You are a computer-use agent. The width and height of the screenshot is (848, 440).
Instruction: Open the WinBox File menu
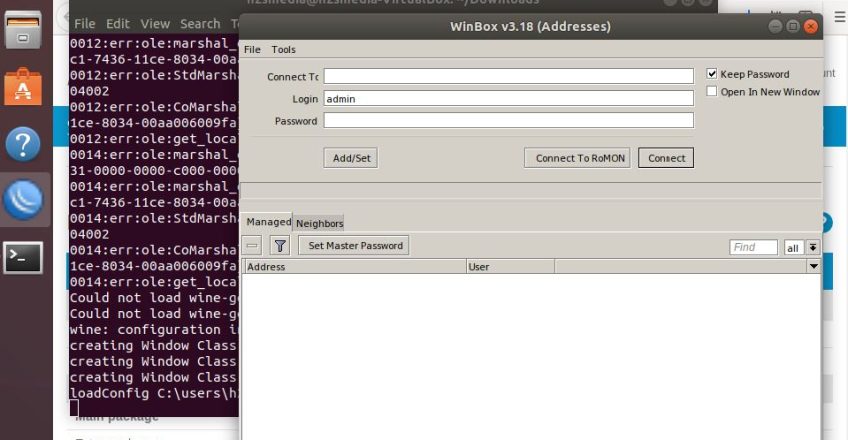(x=252, y=49)
